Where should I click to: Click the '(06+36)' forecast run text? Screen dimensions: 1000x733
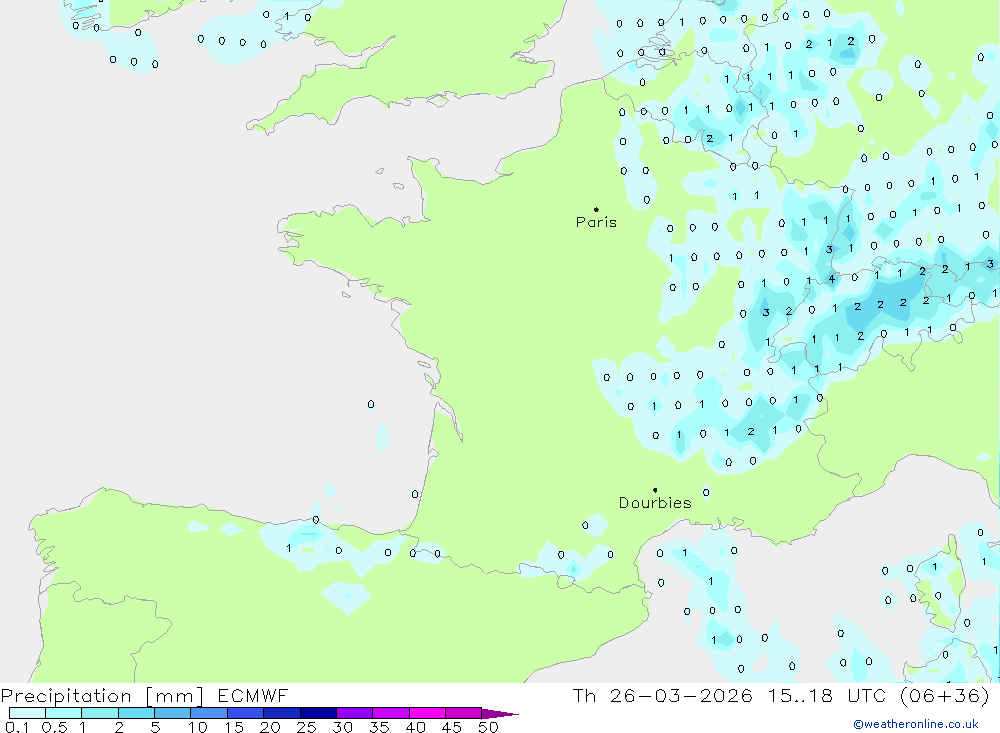945,696
